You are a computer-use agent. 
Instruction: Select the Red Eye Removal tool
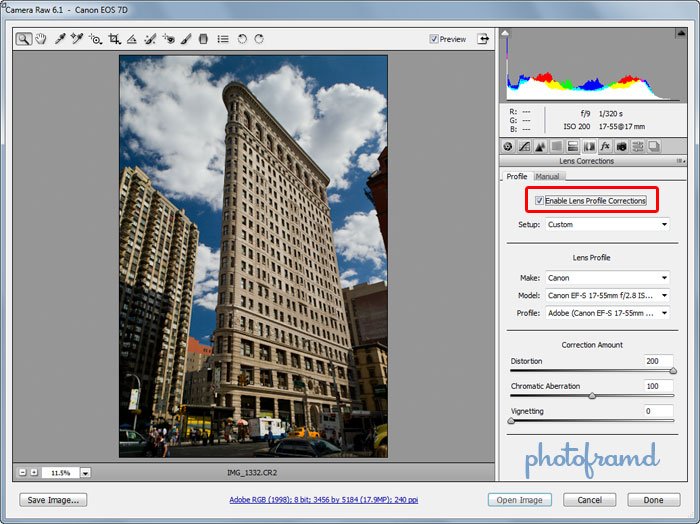click(x=169, y=39)
